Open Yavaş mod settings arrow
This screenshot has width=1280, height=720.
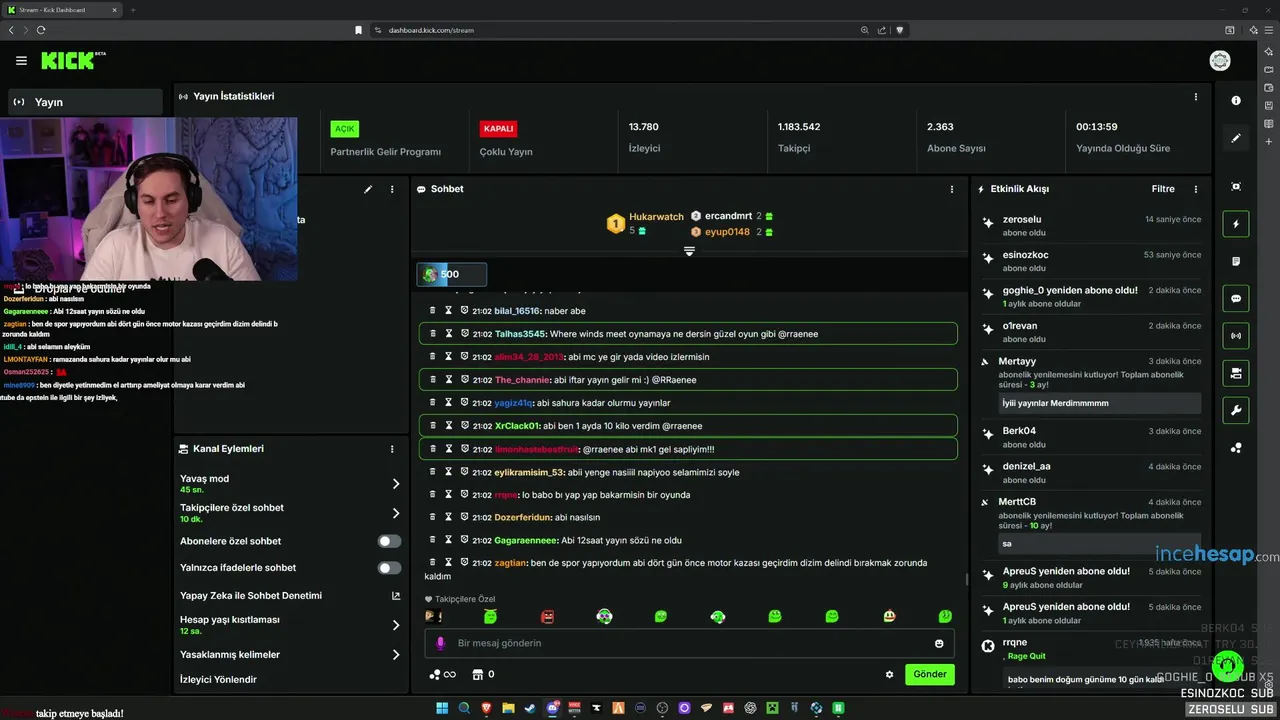[396, 484]
